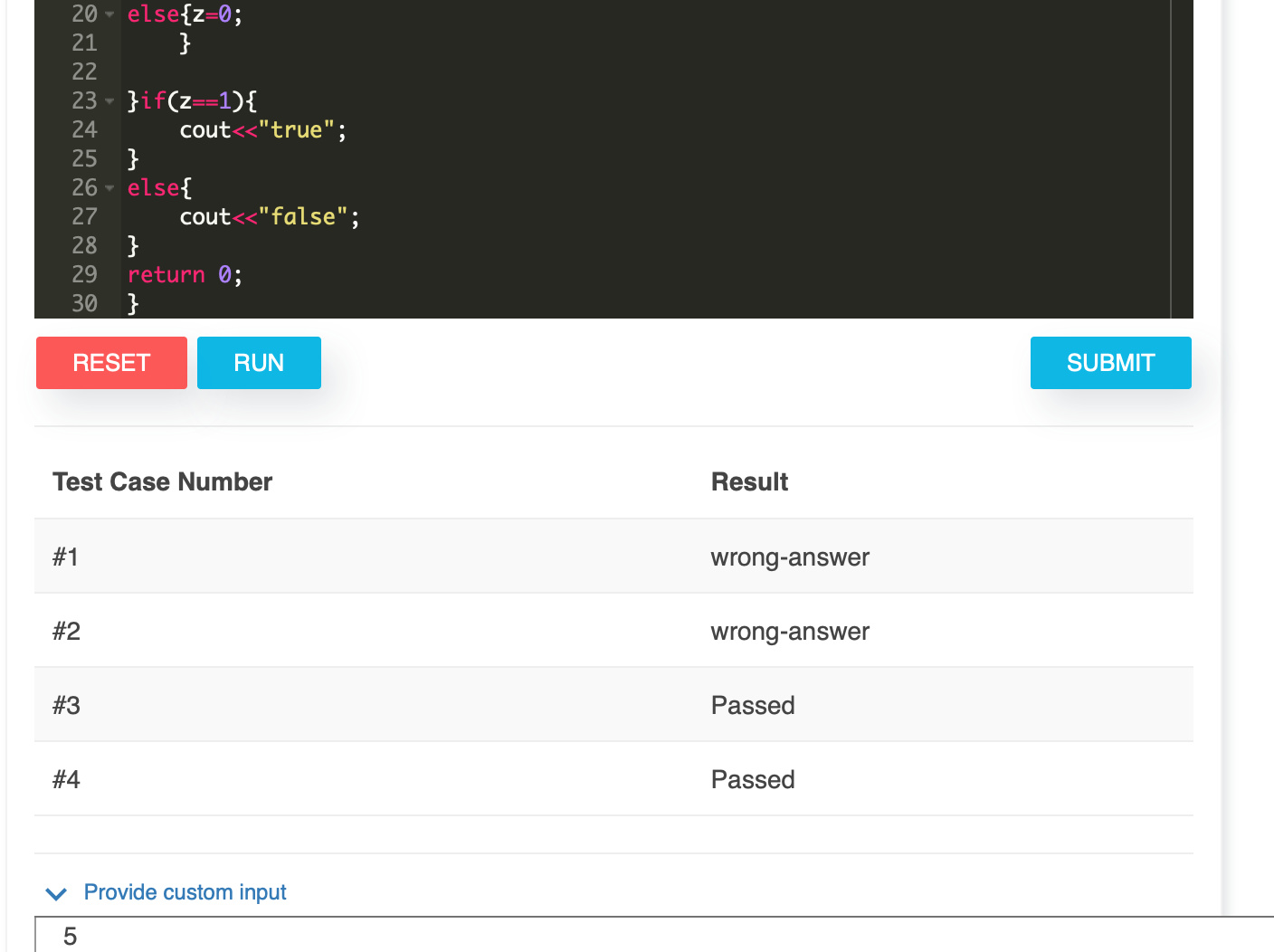Click the Result column header
This screenshot has width=1274, height=952.
(x=749, y=481)
